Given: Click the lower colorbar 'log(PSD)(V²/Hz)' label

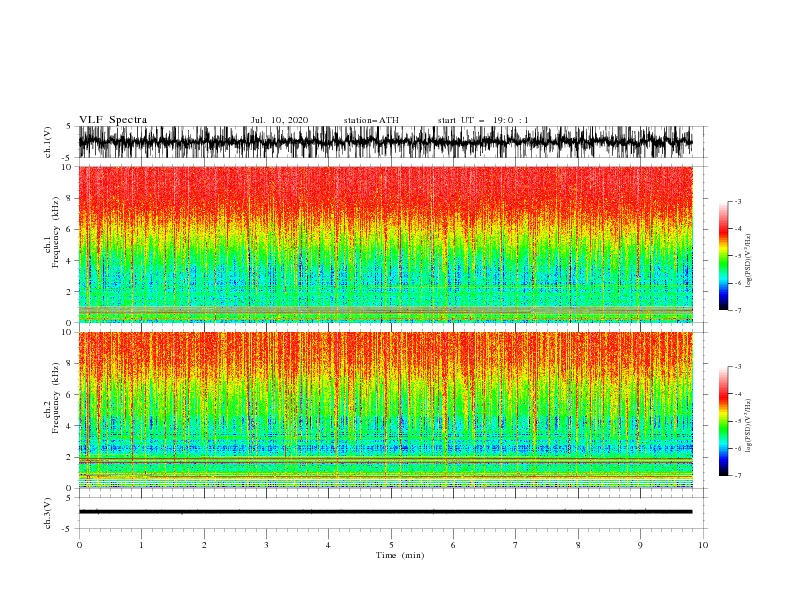Looking at the screenshot, I should (x=749, y=426).
